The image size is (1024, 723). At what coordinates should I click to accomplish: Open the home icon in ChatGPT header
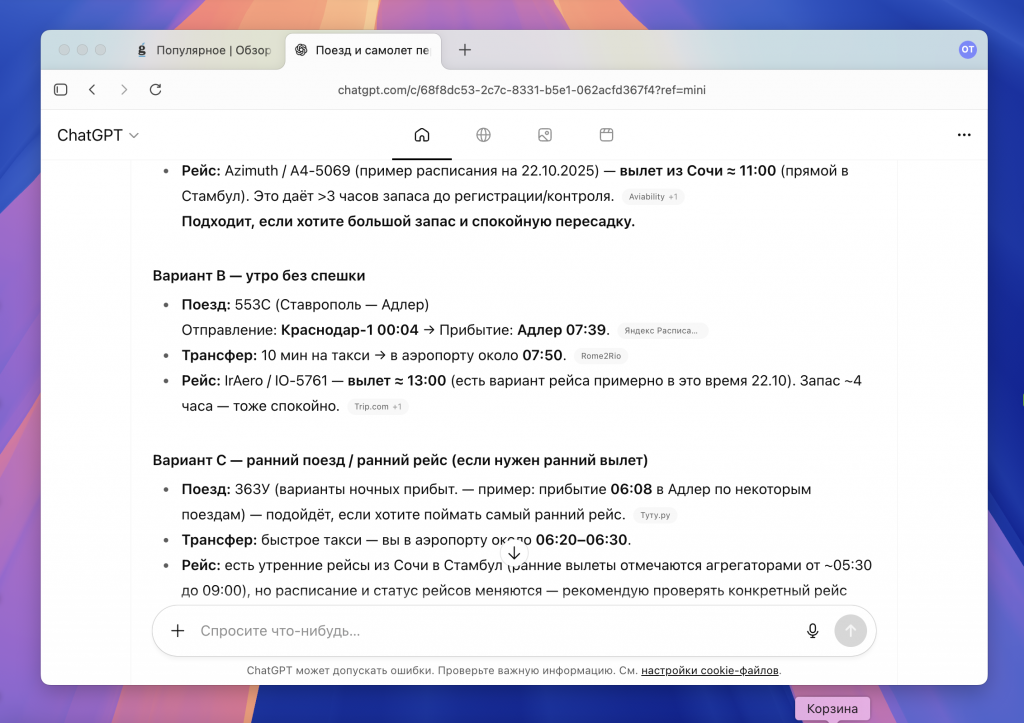tap(422, 135)
